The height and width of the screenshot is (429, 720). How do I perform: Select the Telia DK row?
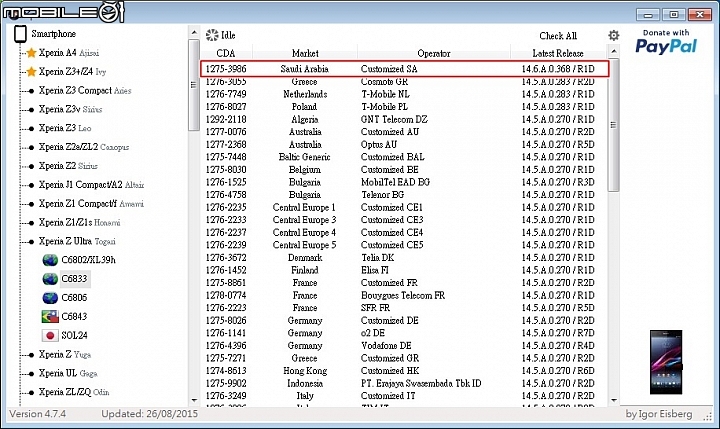(x=404, y=258)
